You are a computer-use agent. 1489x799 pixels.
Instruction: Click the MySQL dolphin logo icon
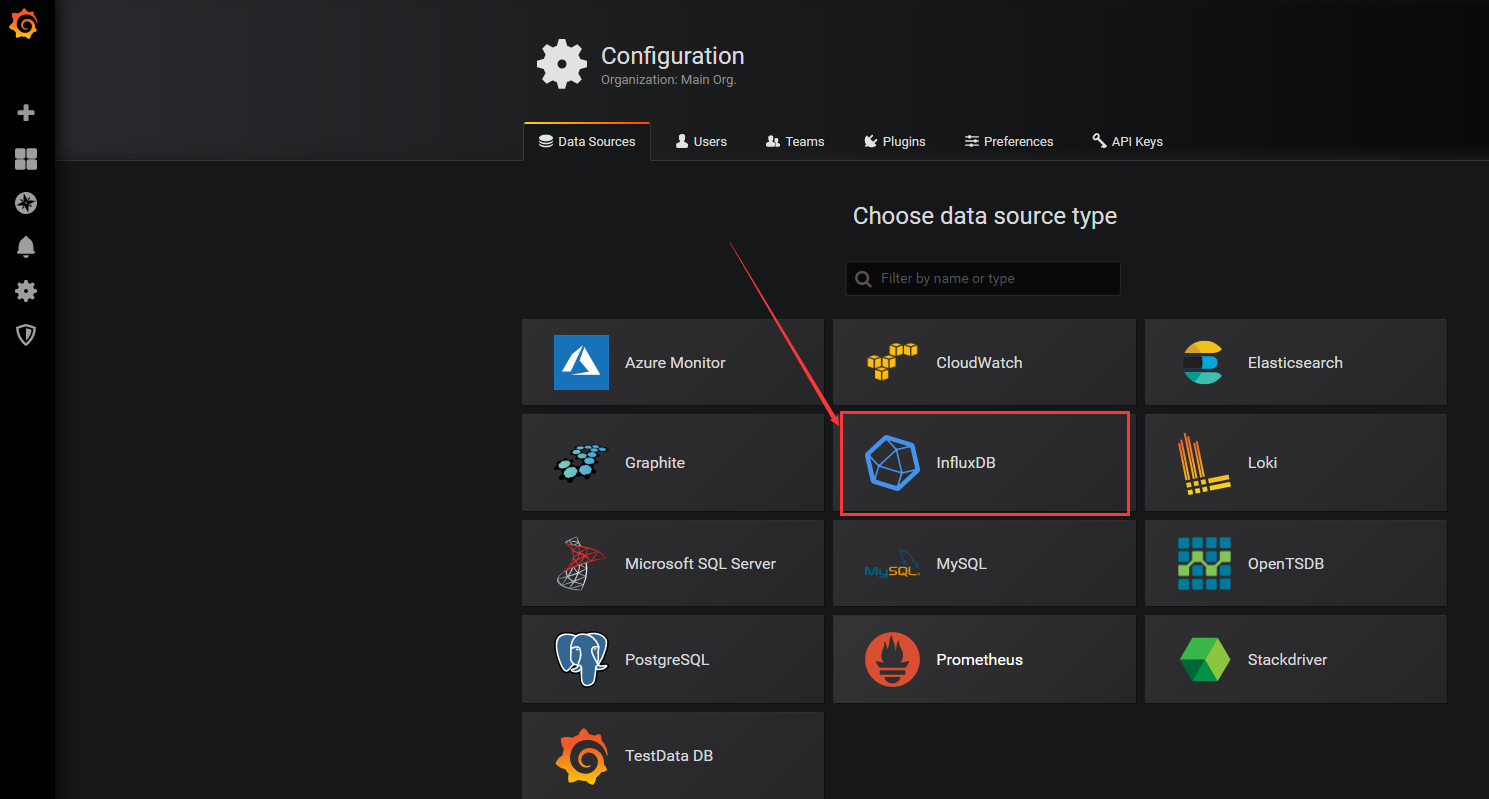[892, 564]
